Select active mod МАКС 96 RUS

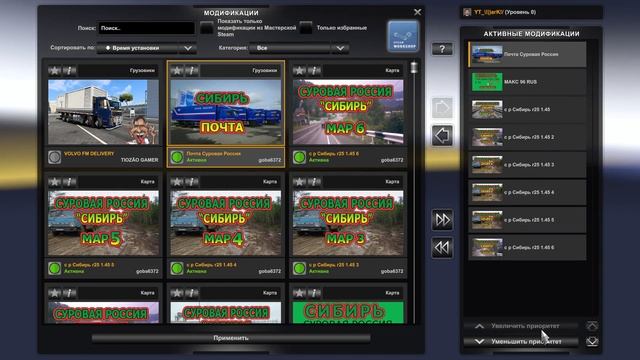tap(527, 82)
